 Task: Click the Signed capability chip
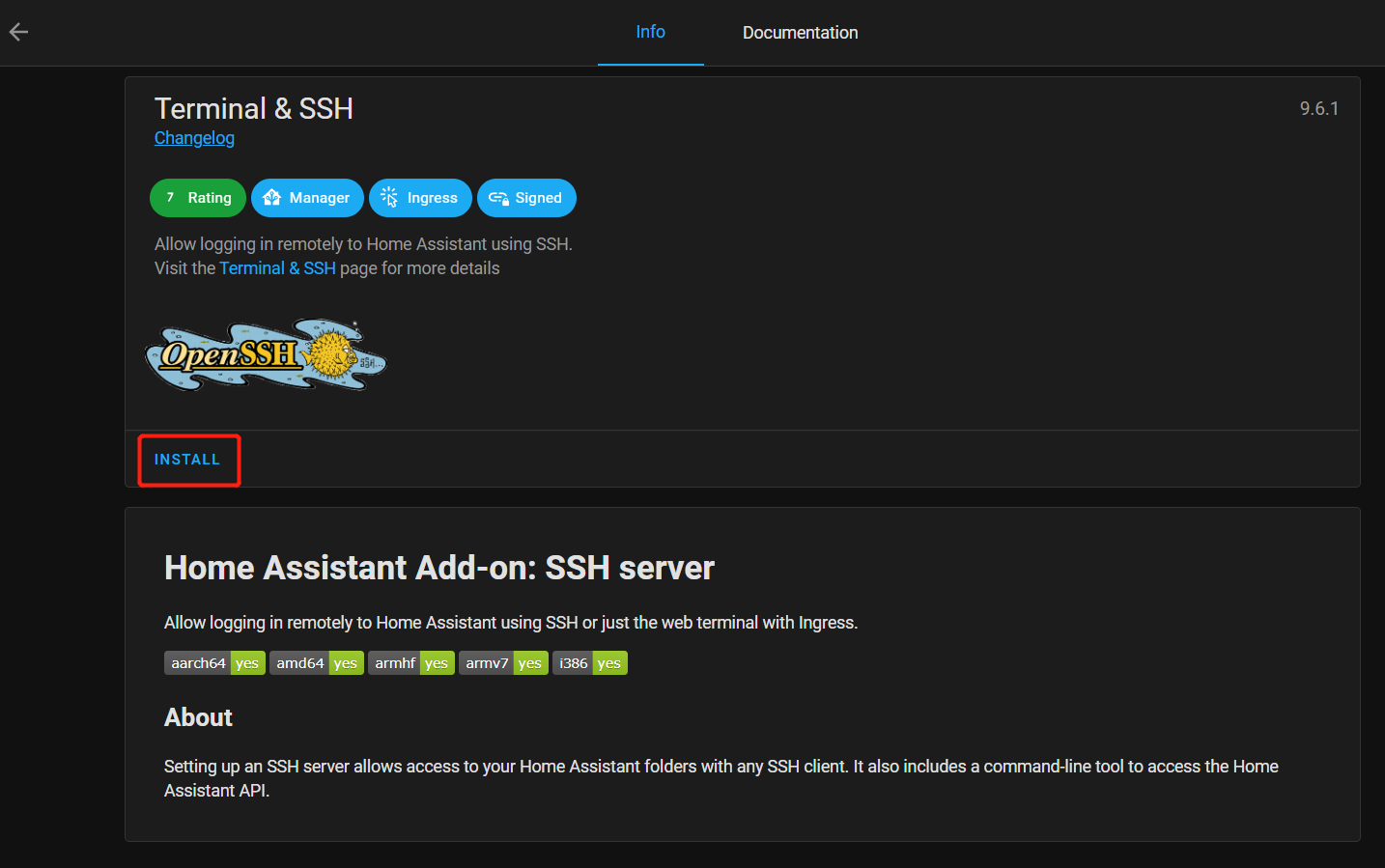pos(526,198)
